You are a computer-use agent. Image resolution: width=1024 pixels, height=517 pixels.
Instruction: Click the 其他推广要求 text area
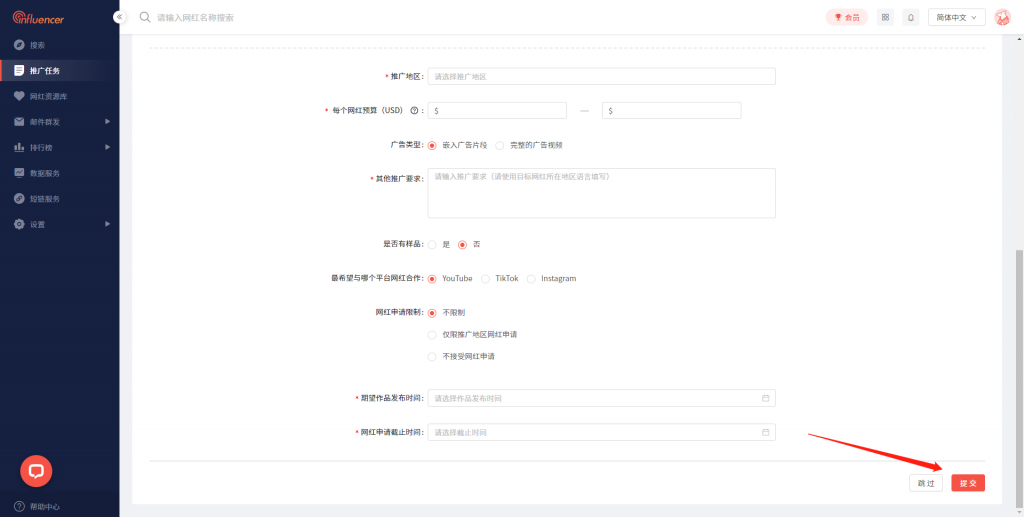tap(601, 193)
